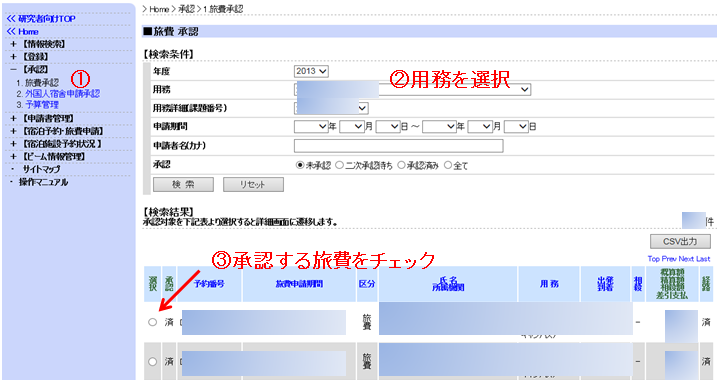Click the CSV出力 button
Viewport: 719px width, 385px height.
(x=680, y=241)
